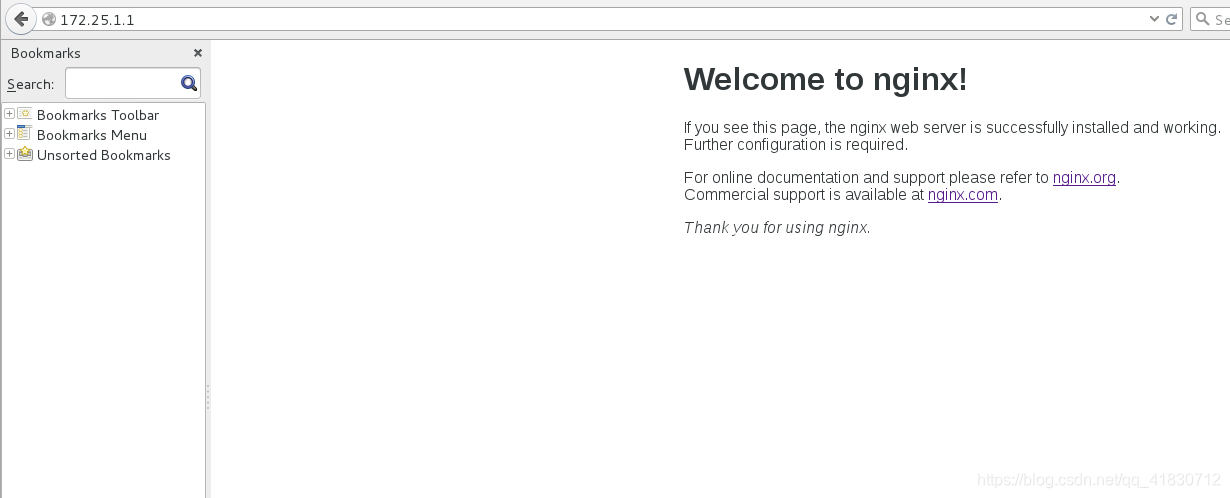Close the Bookmarks sidebar
The image size is (1230, 498).
coord(198,53)
